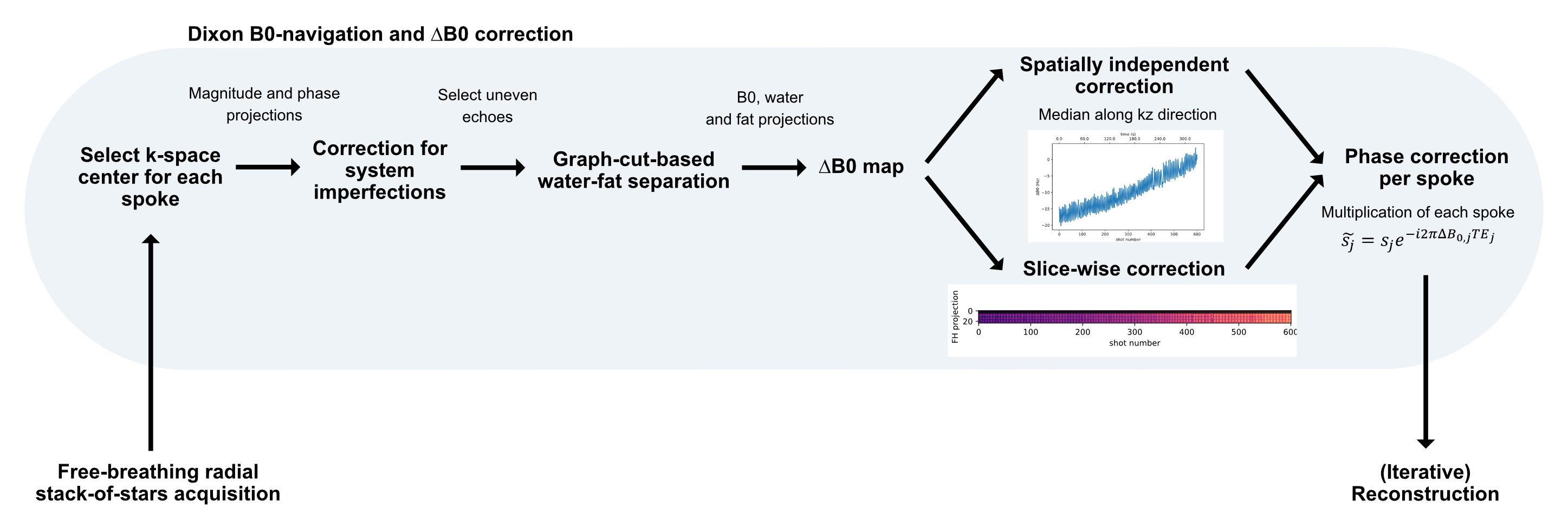Click the 'Median along kz direction' caption
The height and width of the screenshot is (532, 1568).
pos(1128,114)
